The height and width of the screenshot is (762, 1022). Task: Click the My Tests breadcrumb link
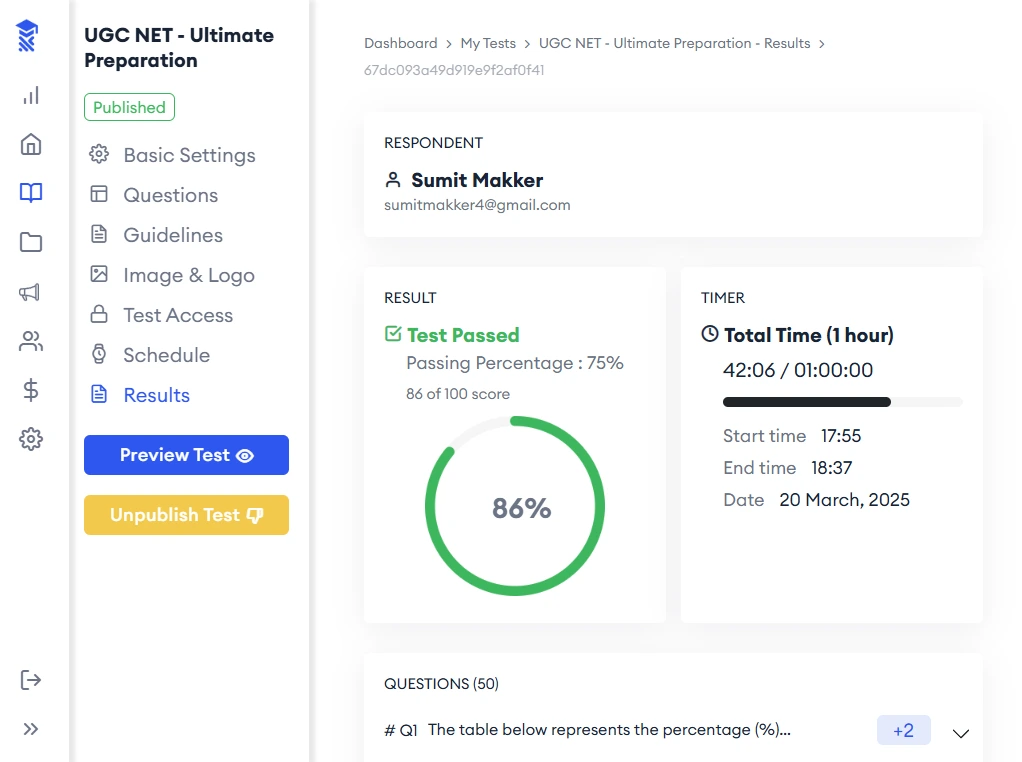(488, 43)
